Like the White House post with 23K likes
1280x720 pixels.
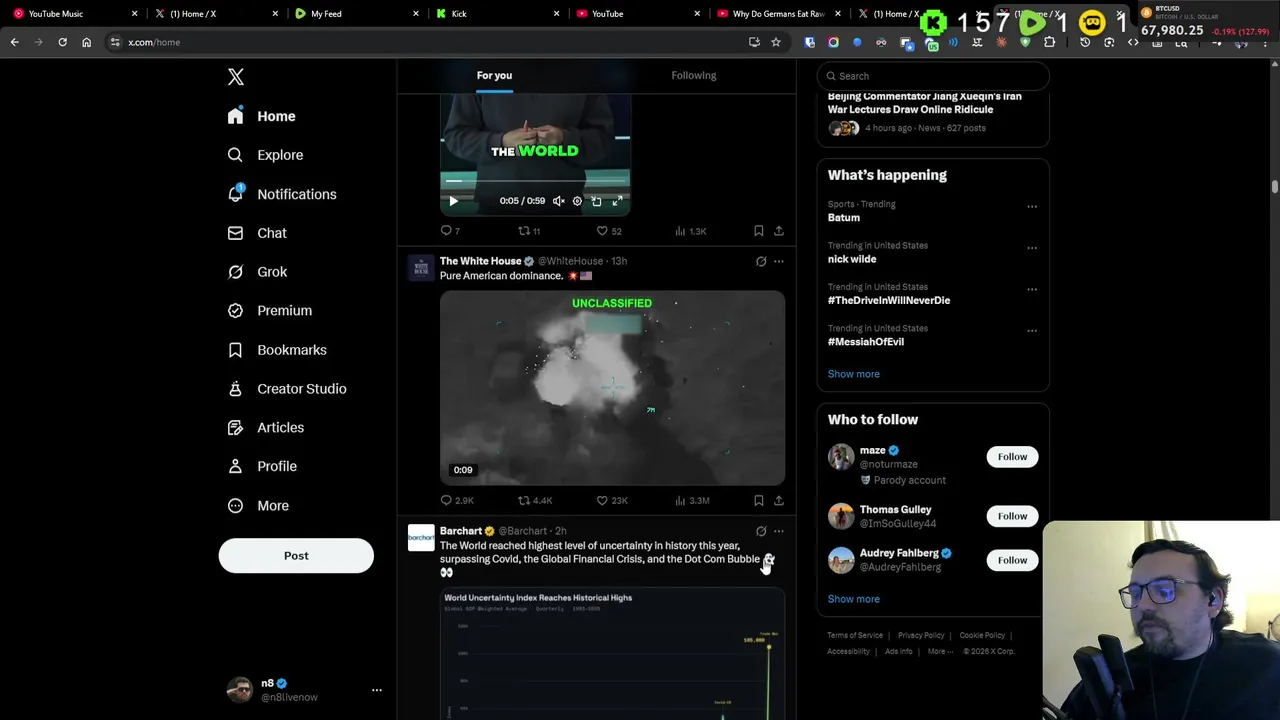[612, 500]
